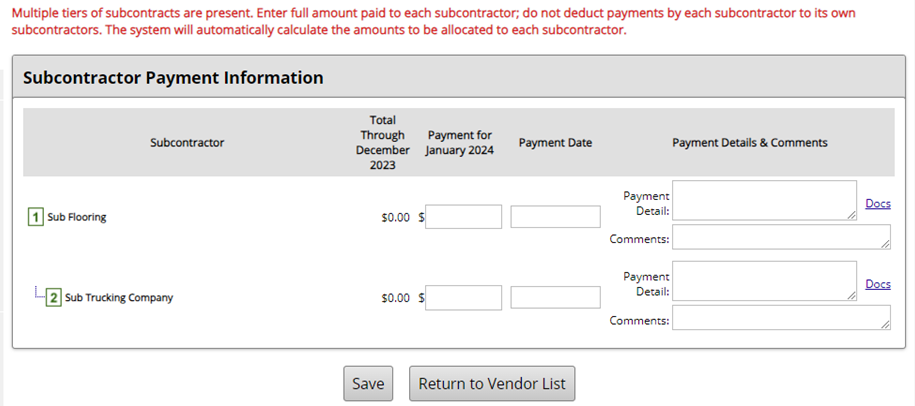
Task: Focus the Payment Detail box for Sub Trucking Company
Action: click(x=763, y=281)
